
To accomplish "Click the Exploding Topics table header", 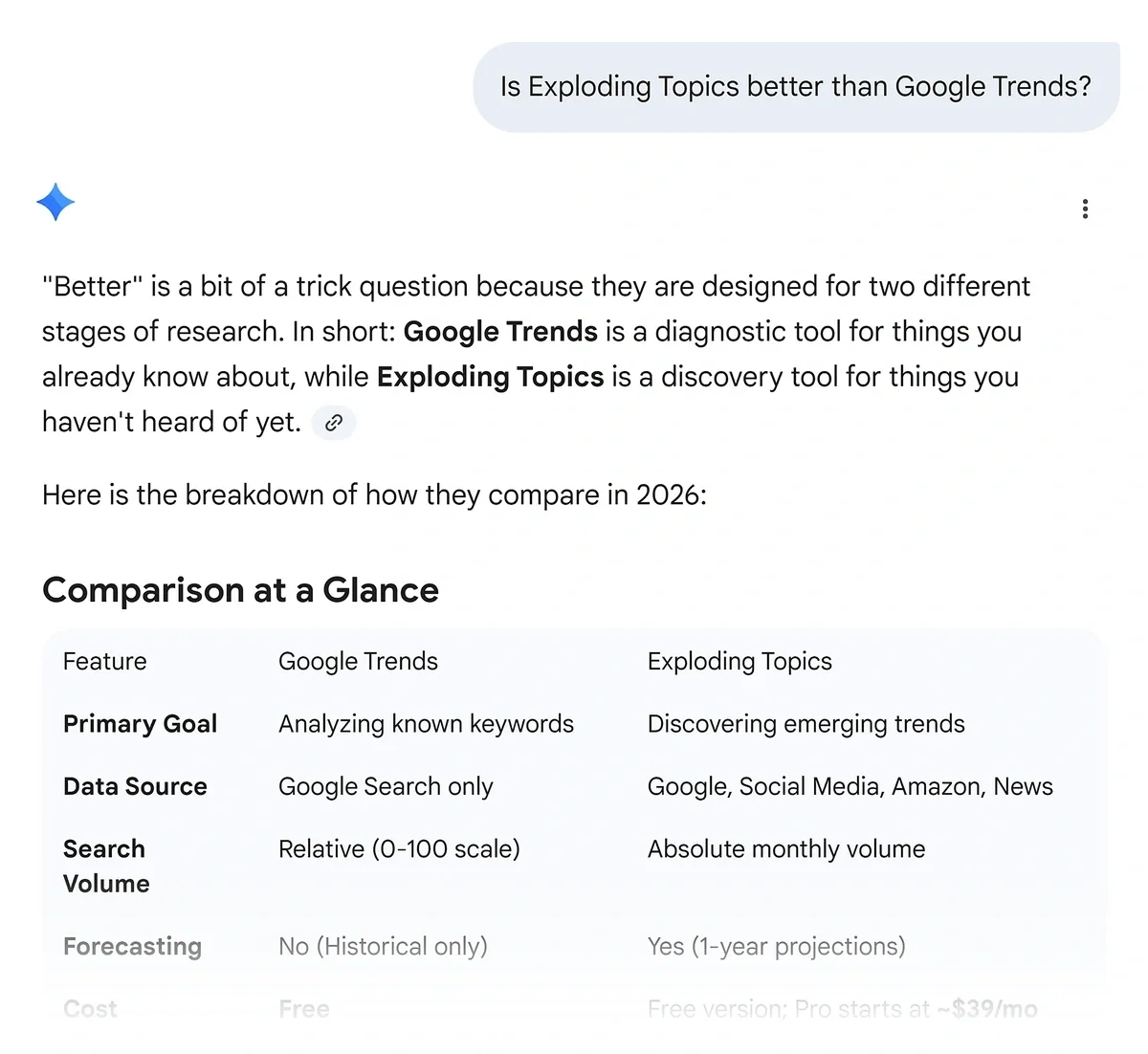I will coord(740,661).
